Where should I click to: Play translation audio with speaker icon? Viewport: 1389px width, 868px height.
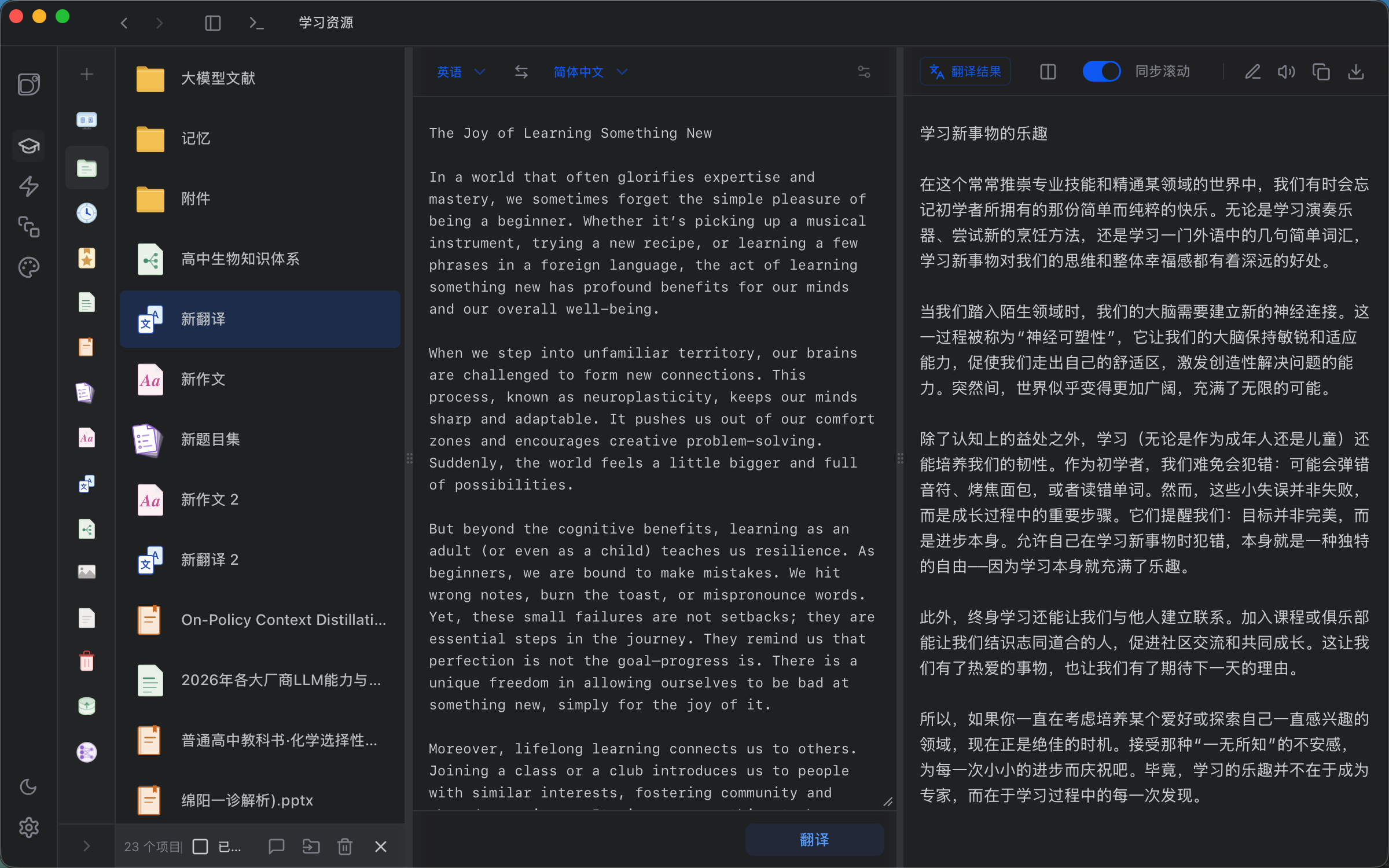tap(1286, 72)
